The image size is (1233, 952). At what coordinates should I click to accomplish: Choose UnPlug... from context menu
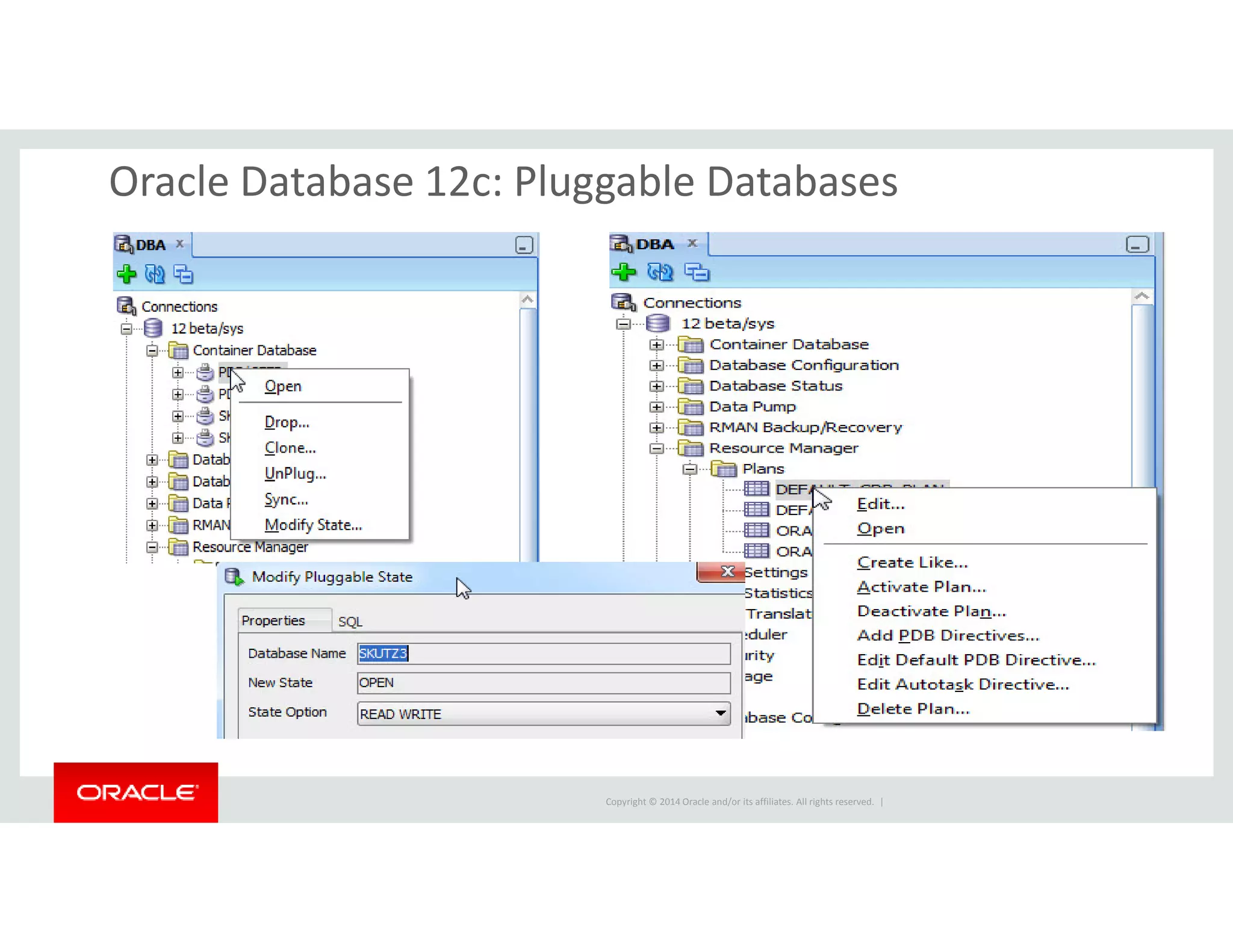295,474
